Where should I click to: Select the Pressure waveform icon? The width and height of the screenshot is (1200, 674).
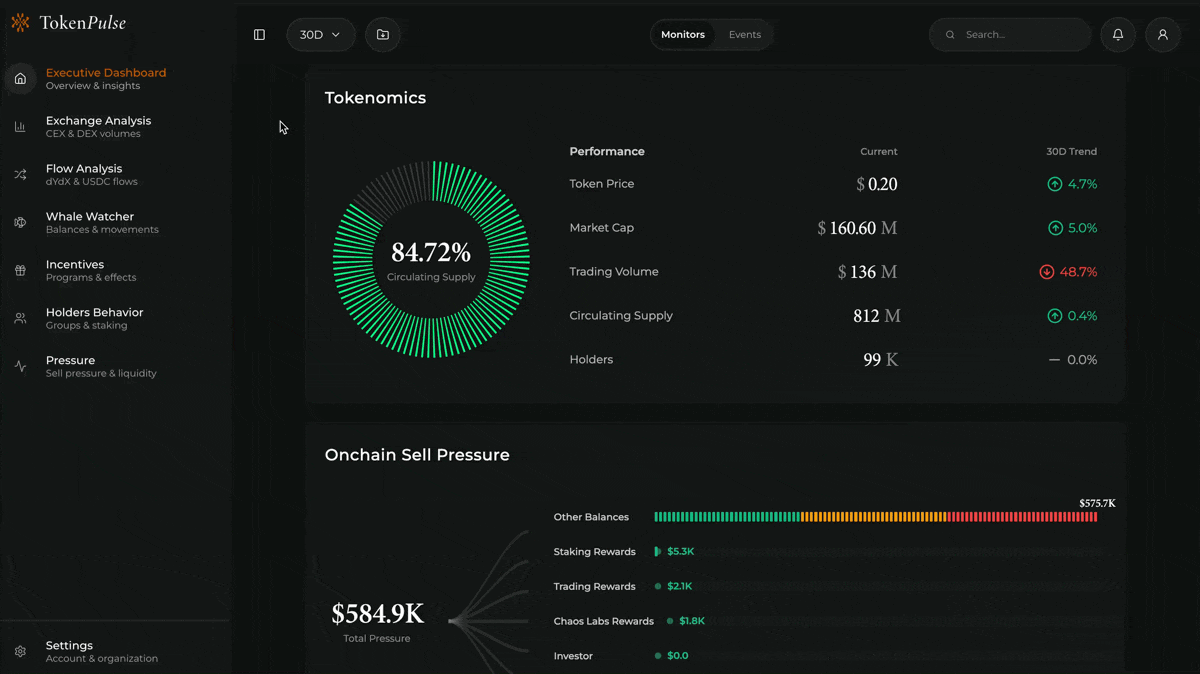[x=20, y=366]
